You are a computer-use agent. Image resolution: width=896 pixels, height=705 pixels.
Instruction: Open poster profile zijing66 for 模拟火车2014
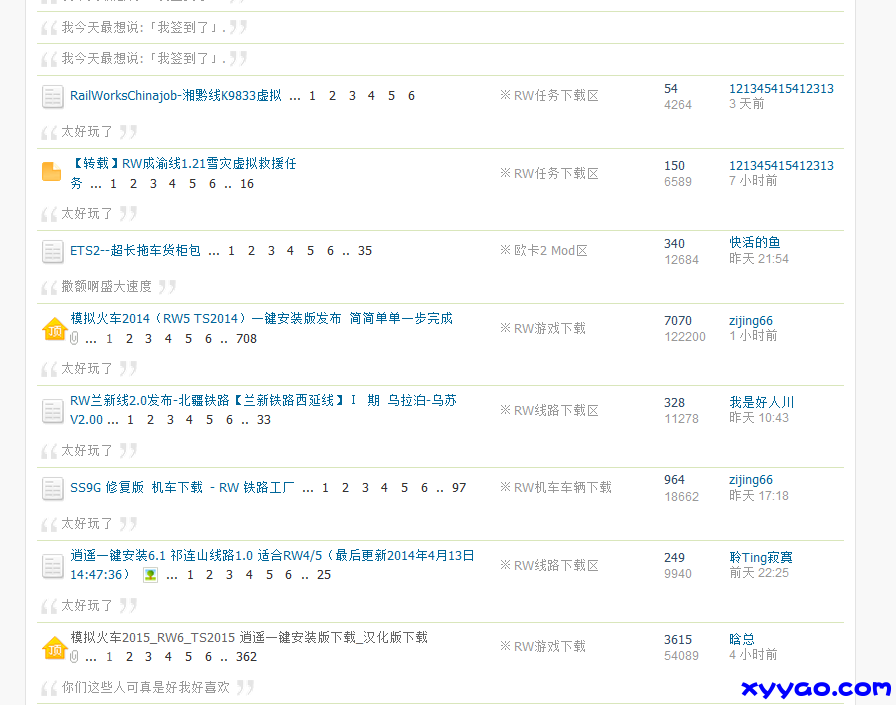tap(751, 321)
